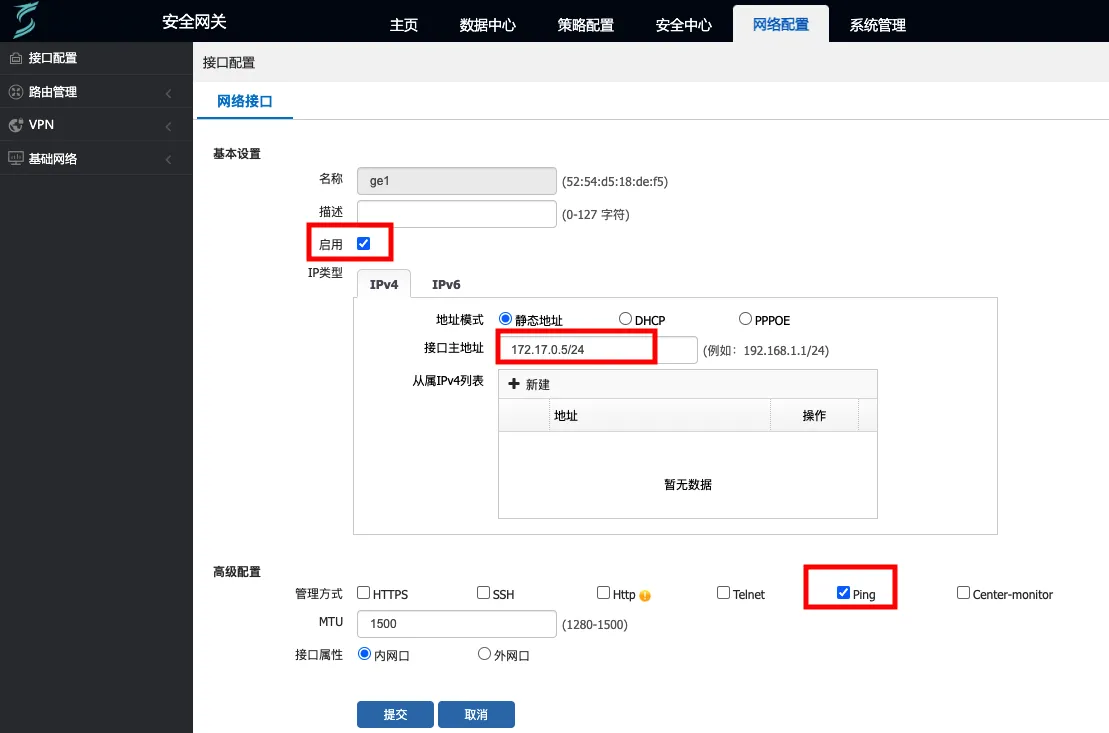1109x733 pixels.
Task: Uncheck the 启用 checkbox
Action: pyautogui.click(x=362, y=242)
